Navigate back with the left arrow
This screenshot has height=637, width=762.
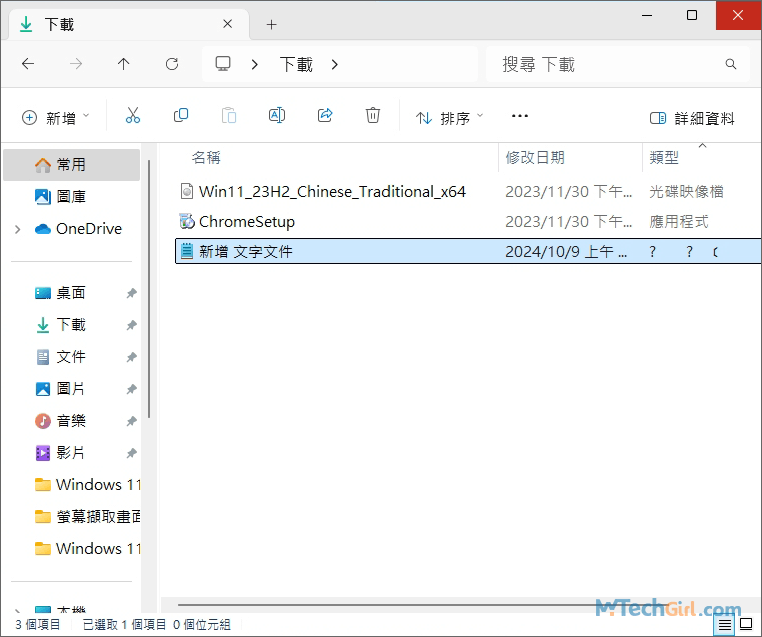tap(28, 64)
